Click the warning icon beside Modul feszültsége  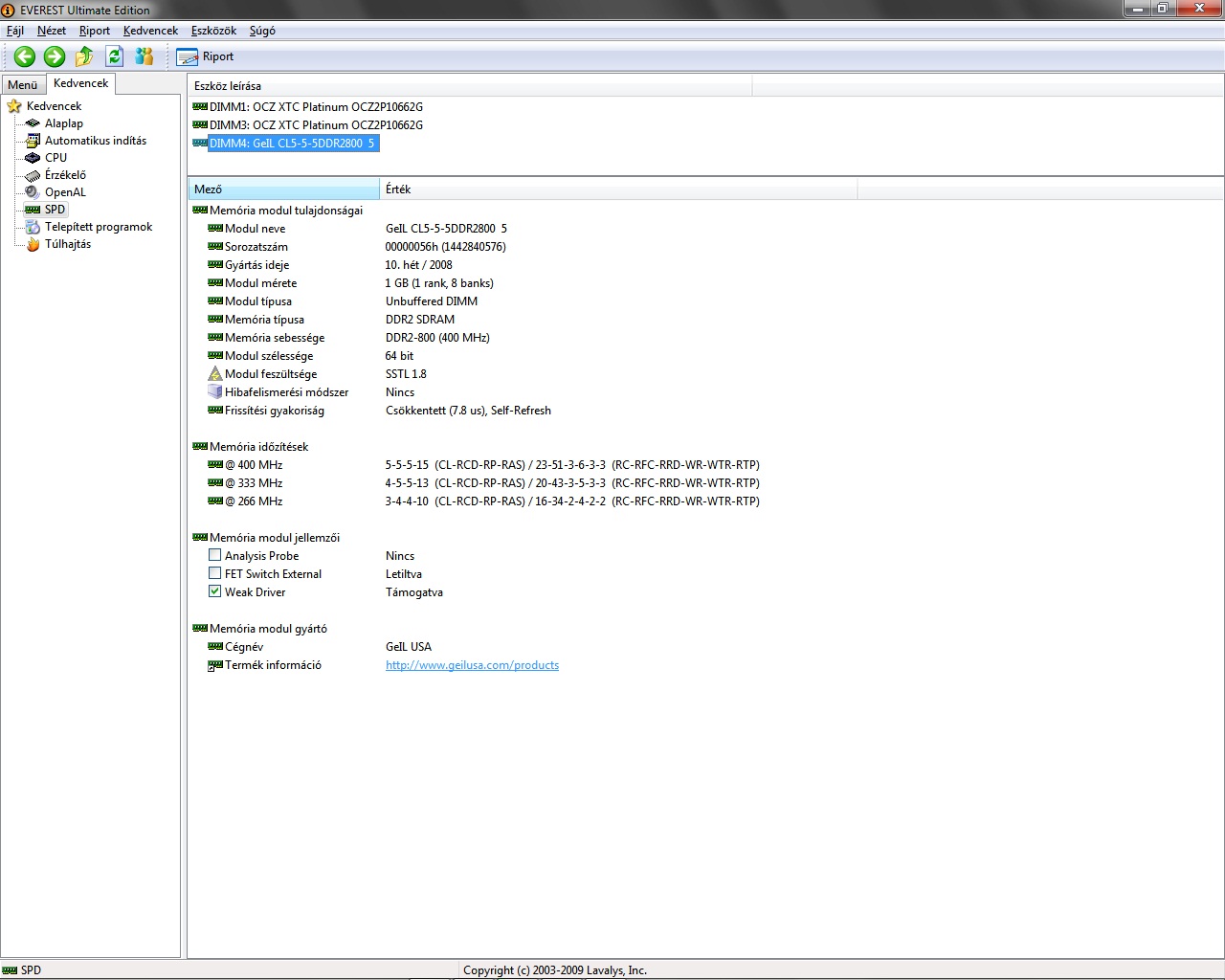pyautogui.click(x=215, y=374)
